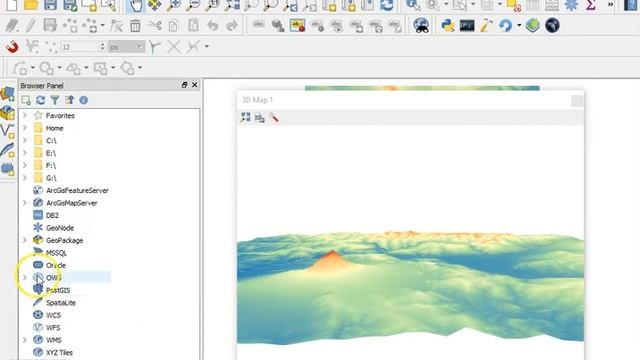Add selected layers in Browser Panel

[26, 100]
